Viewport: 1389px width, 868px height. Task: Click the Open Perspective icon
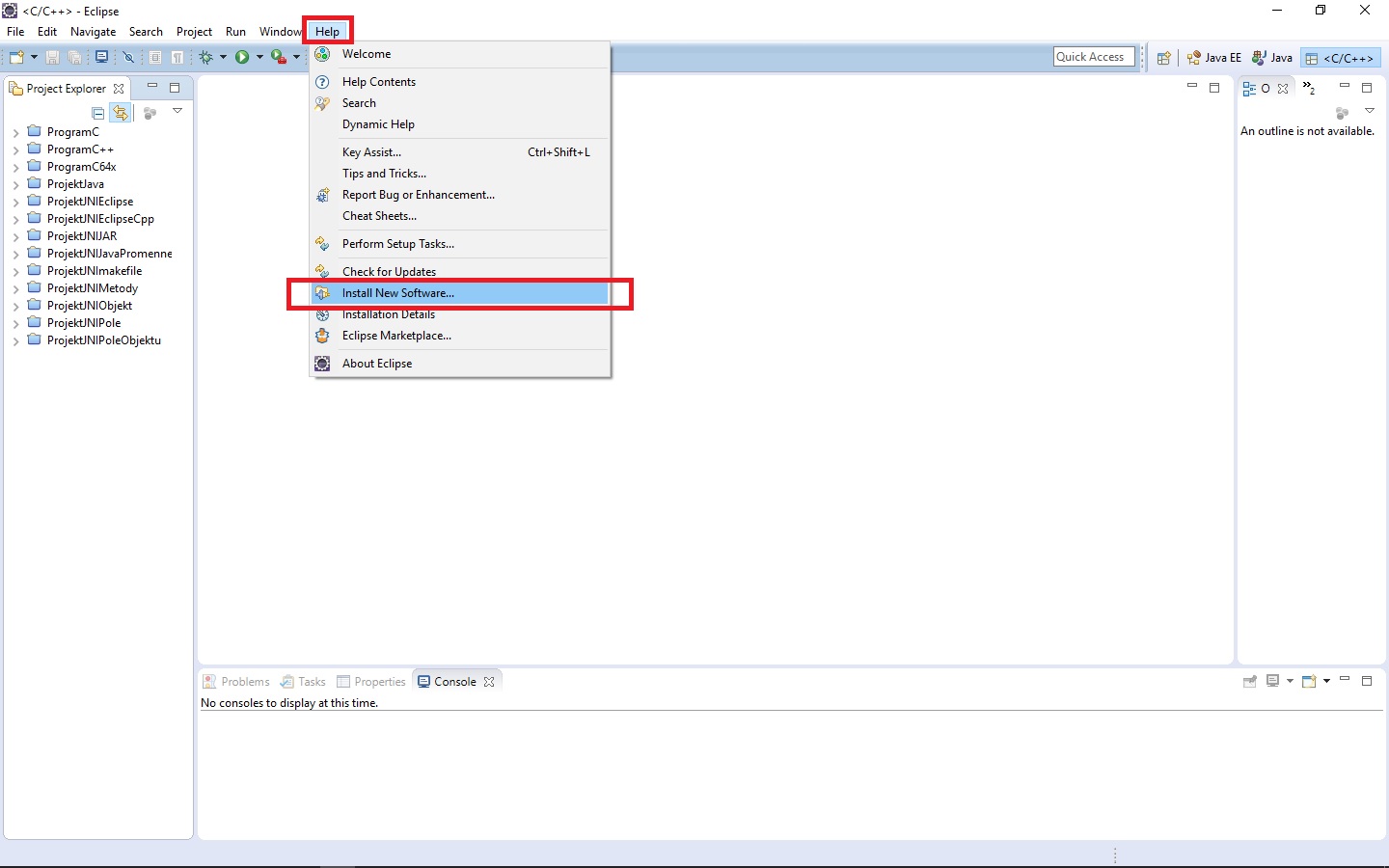pos(1163,58)
